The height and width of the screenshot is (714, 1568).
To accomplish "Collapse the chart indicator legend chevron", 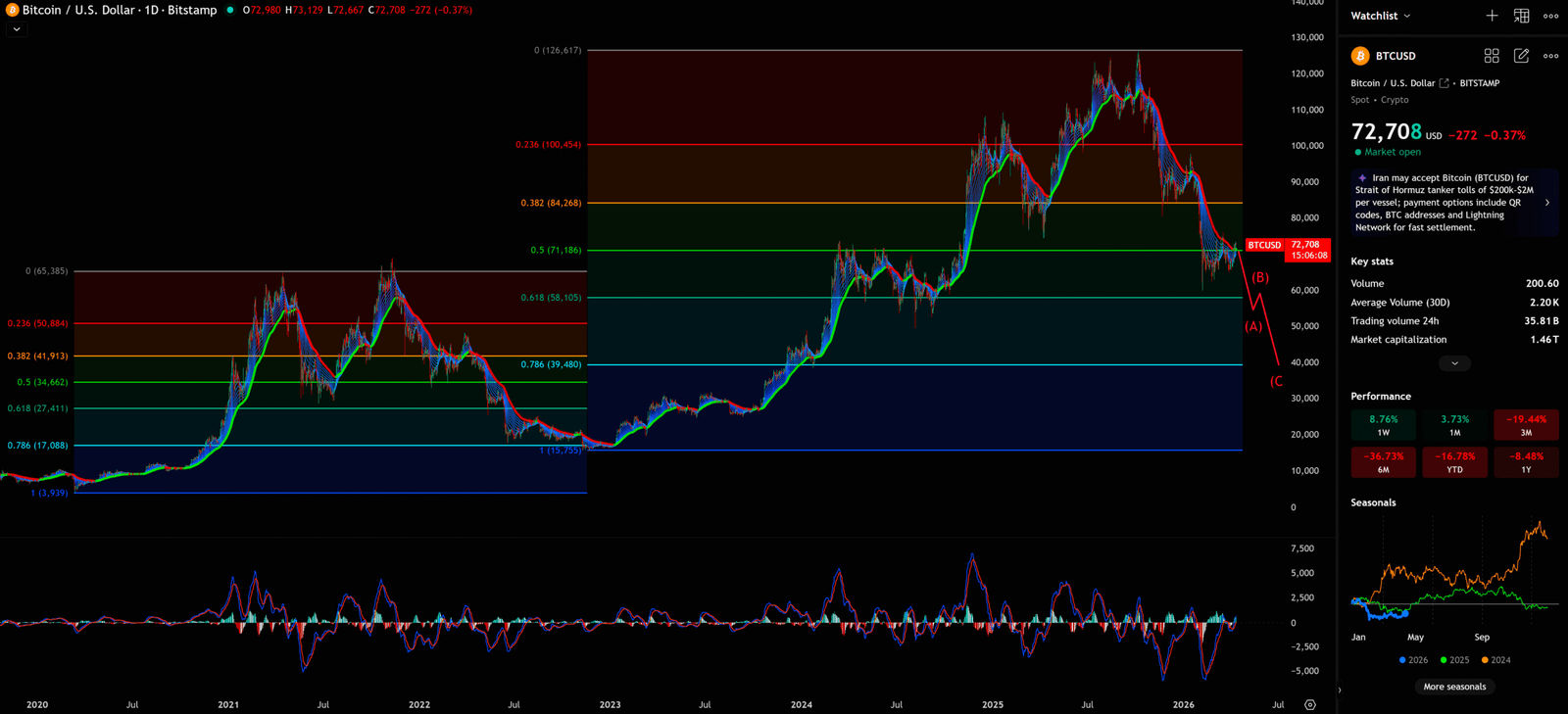I will coord(17,29).
